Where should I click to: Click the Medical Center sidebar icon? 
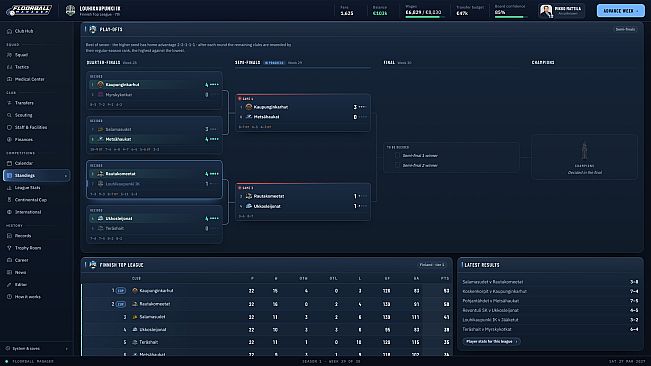click(x=9, y=79)
